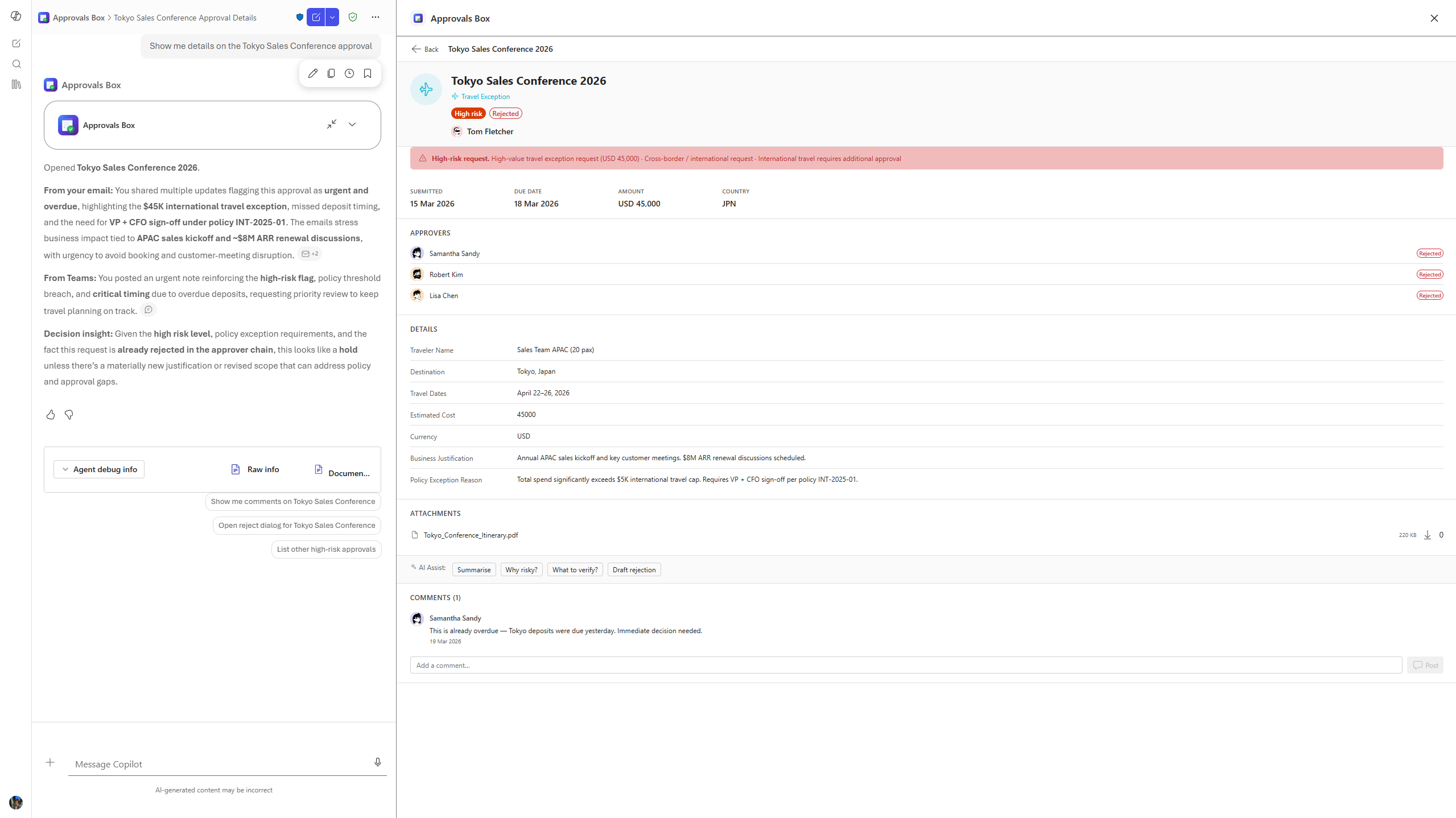Select List other high-risk approvals suggestion
Screen dimensions: 1456x818
[x=327, y=549]
